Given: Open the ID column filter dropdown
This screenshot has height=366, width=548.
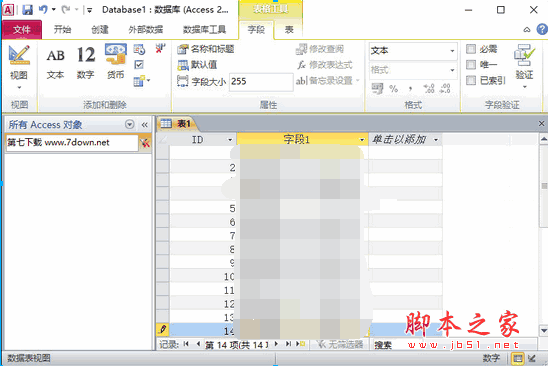Looking at the screenshot, I should pos(230,140).
